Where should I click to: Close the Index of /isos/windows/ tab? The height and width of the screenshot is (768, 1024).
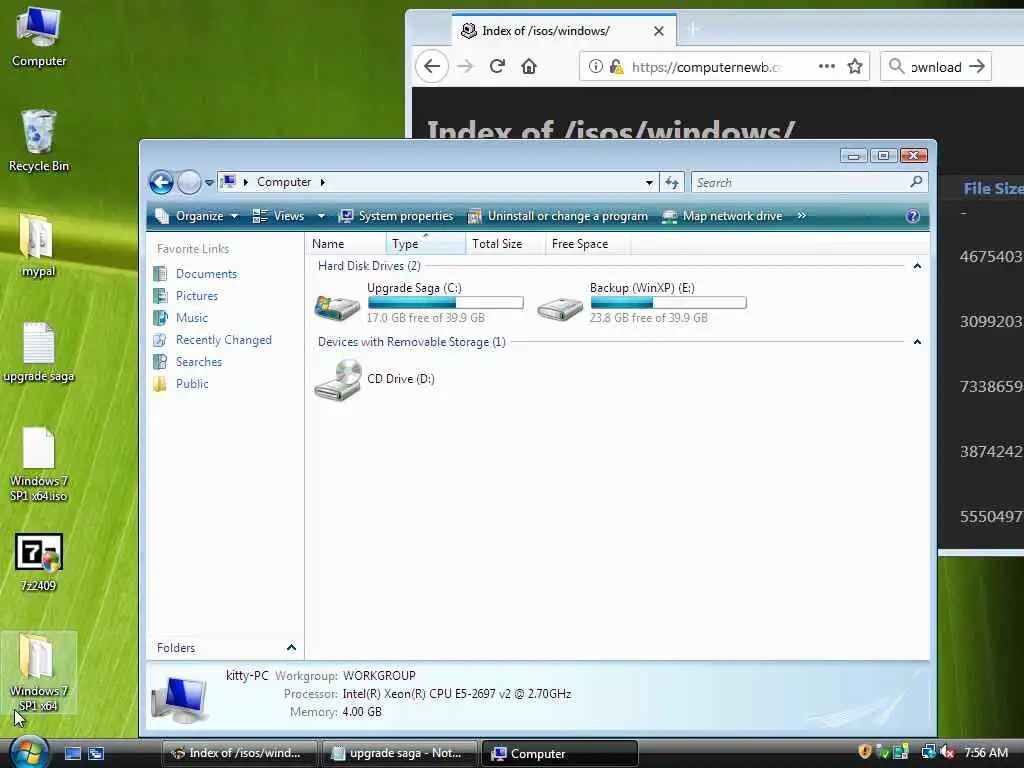659,31
